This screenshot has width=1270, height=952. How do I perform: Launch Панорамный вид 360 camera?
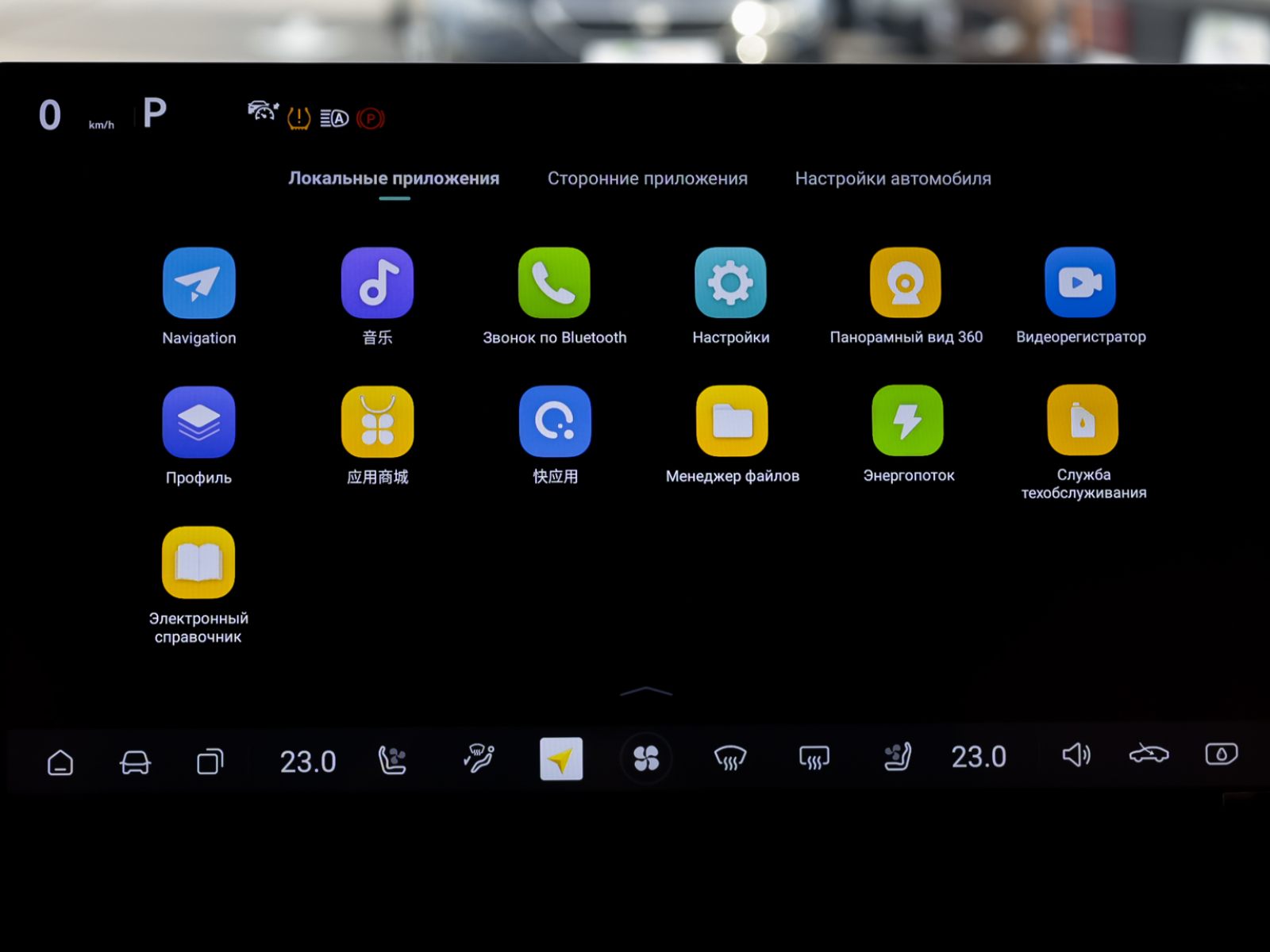(906, 282)
